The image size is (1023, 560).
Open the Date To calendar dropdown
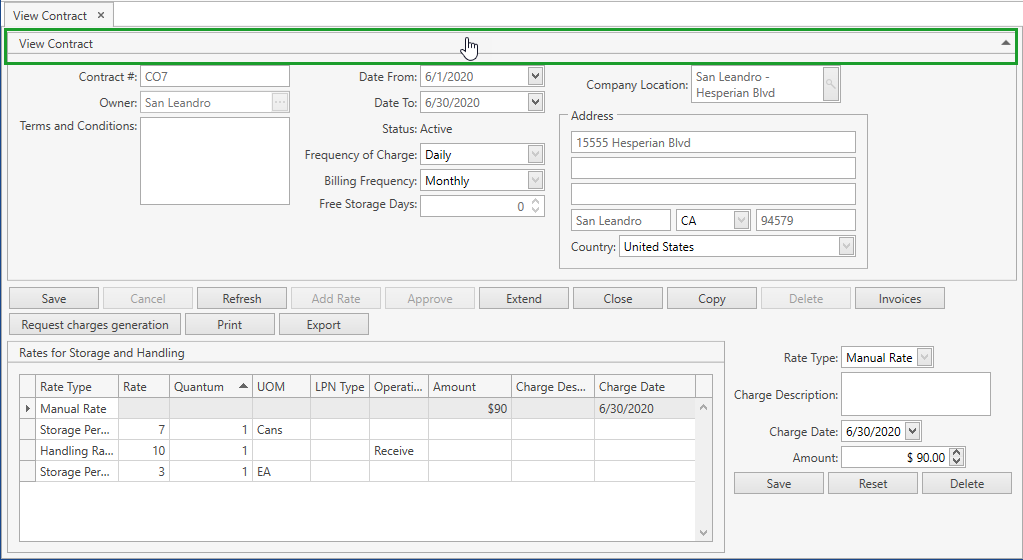pos(535,102)
